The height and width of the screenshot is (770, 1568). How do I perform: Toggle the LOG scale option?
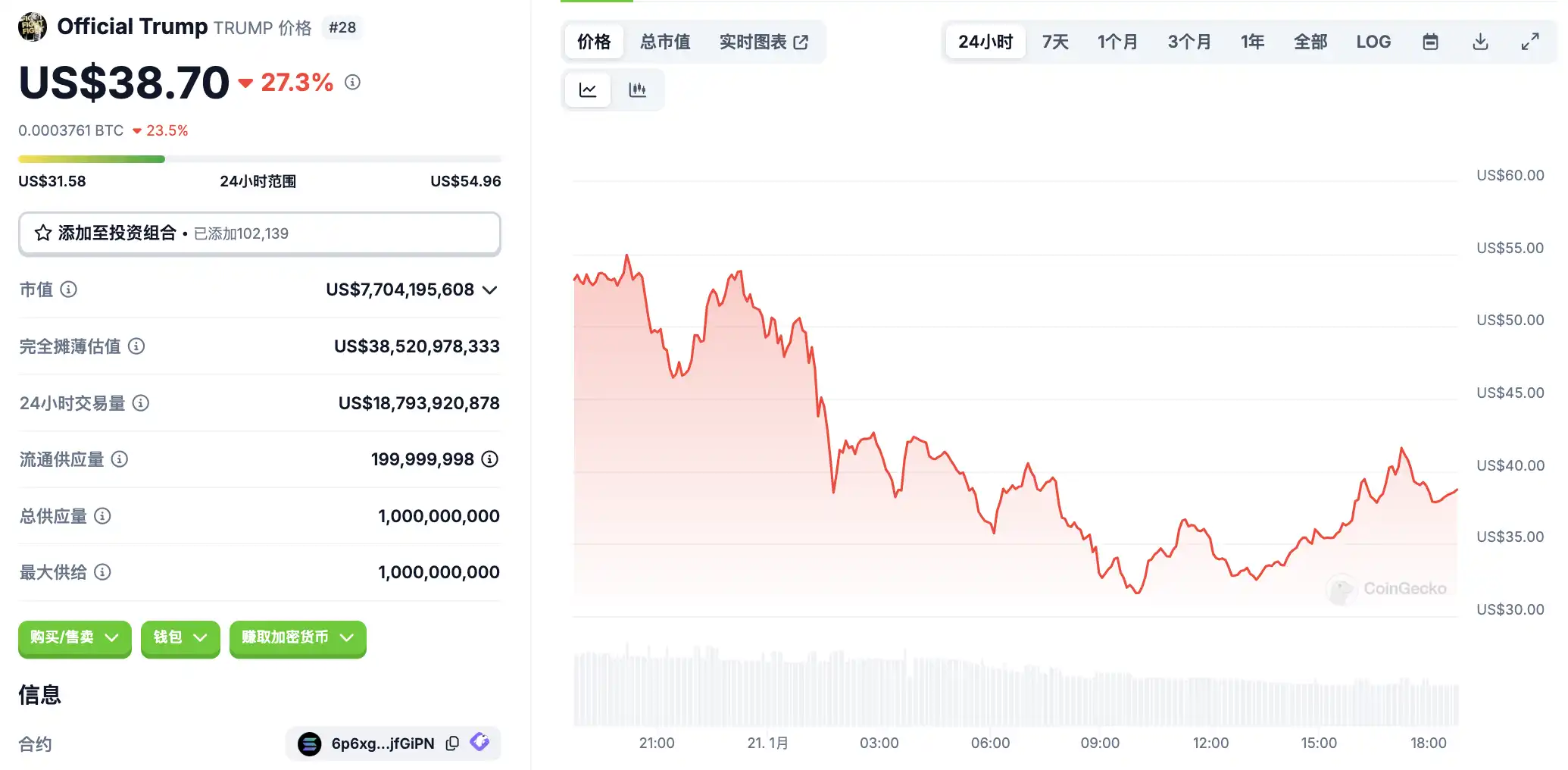[1373, 42]
